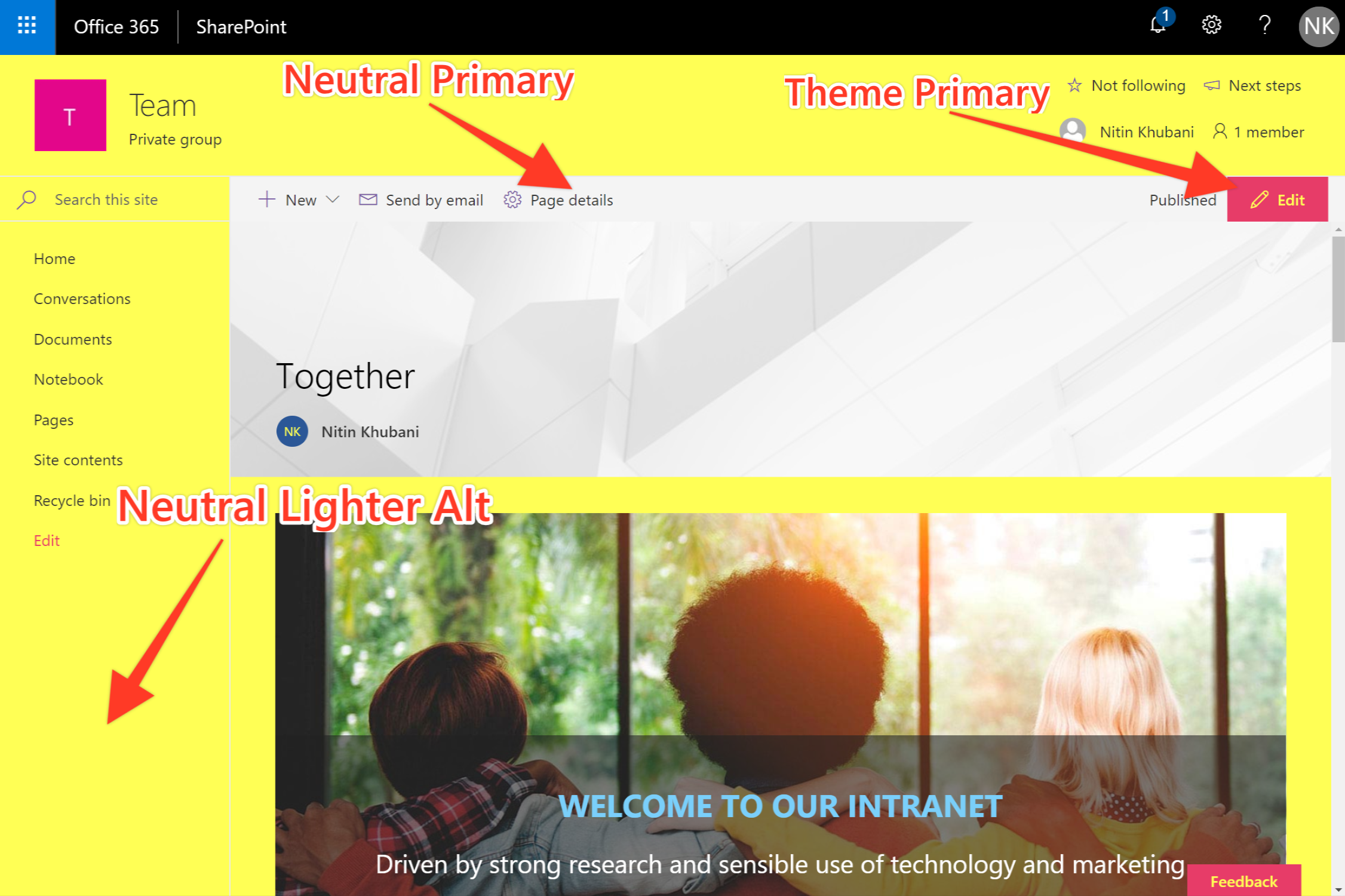
Task: Click the Page details gear icon
Action: [512, 200]
